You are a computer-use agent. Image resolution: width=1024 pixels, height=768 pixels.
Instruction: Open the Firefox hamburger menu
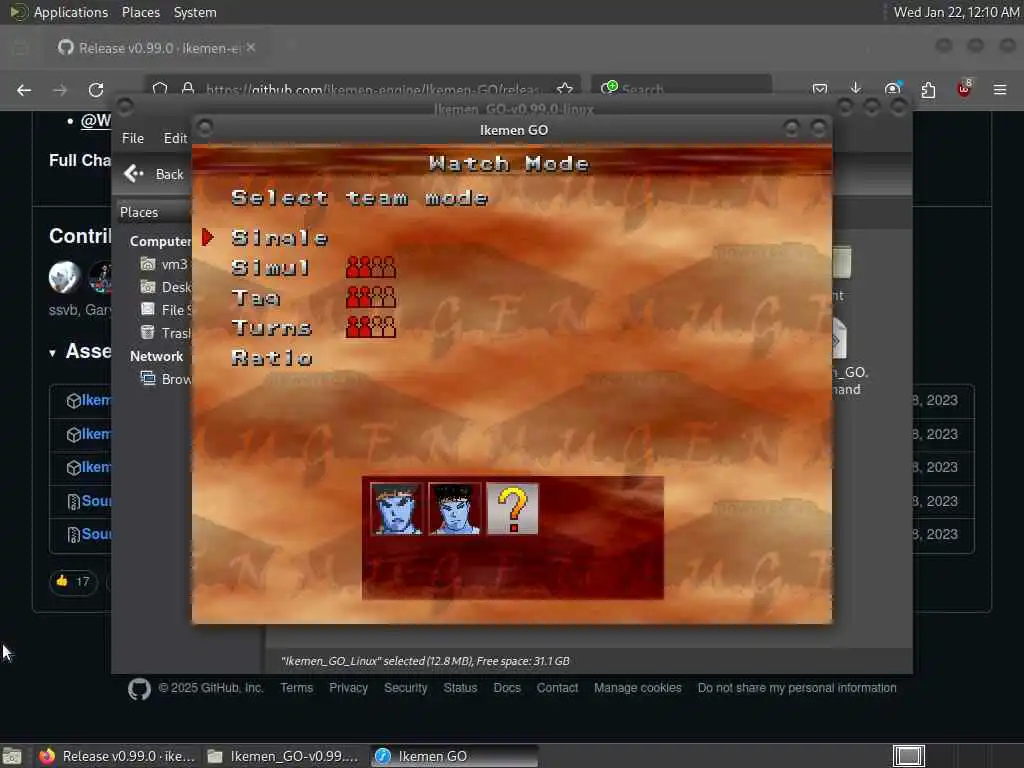pyautogui.click(x=1000, y=89)
